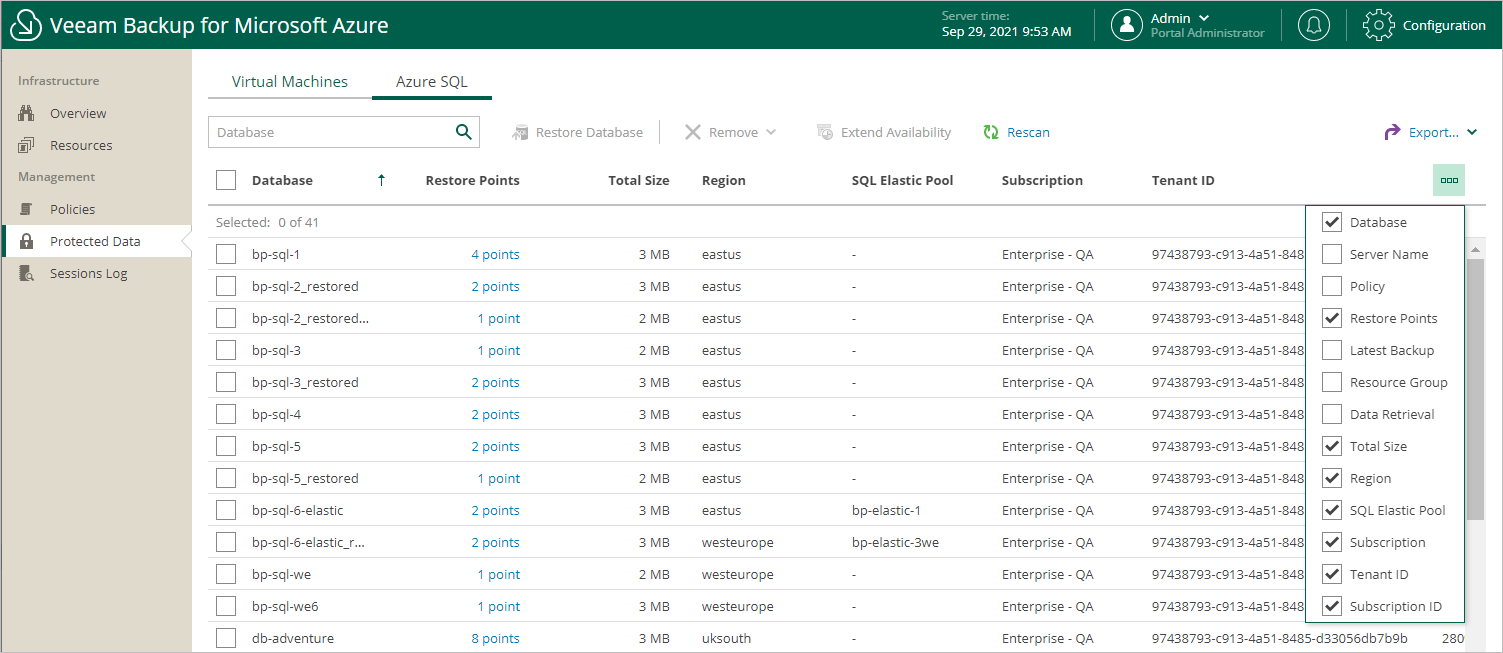Toggle the column chooser icon
1503x653 pixels.
[1449, 180]
